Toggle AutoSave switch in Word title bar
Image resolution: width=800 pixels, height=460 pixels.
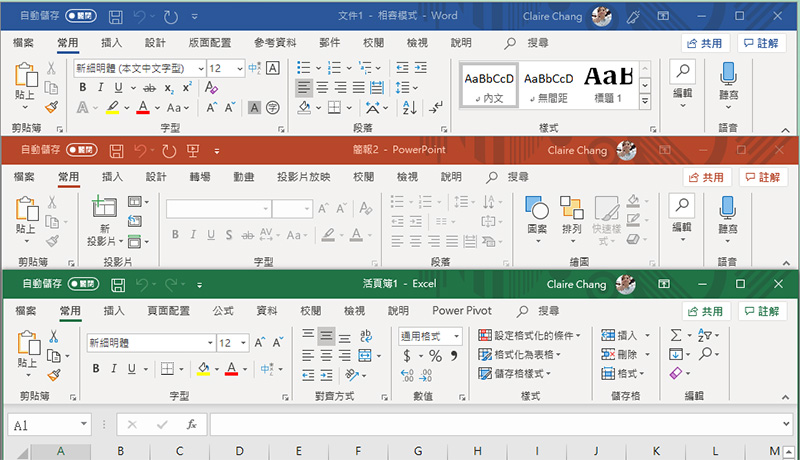tap(81, 16)
